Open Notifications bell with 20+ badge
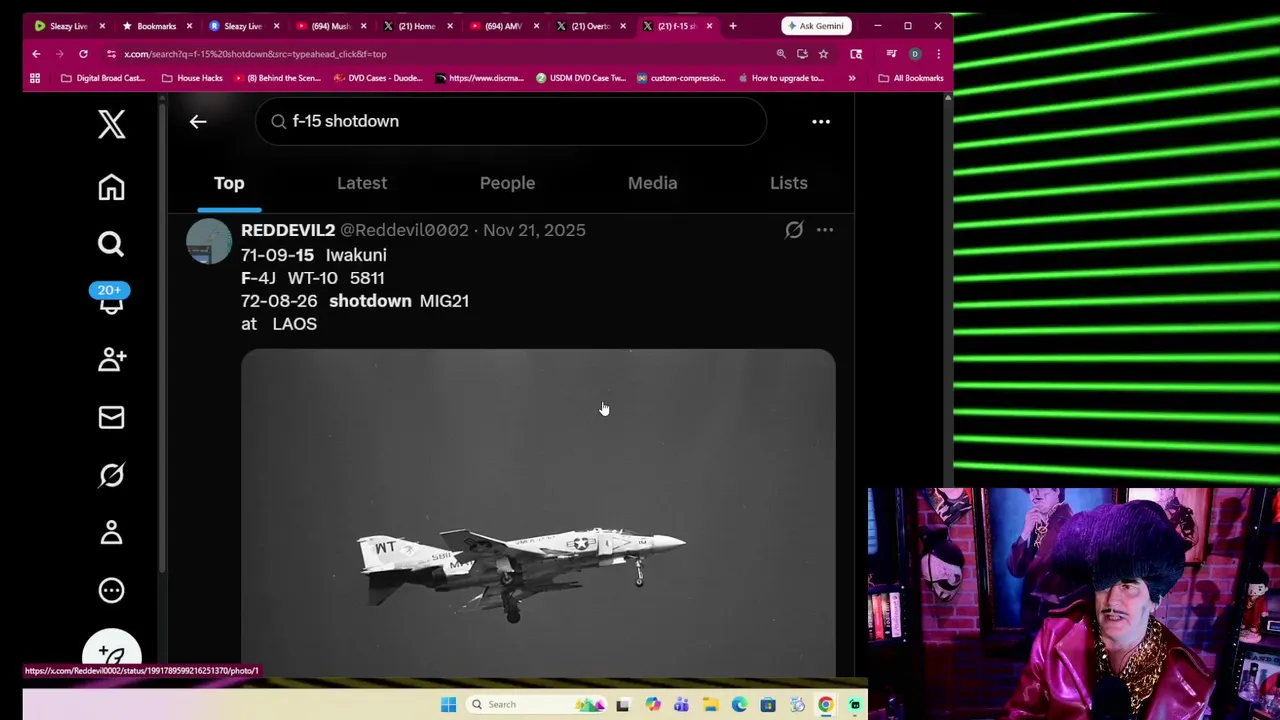 tap(110, 299)
